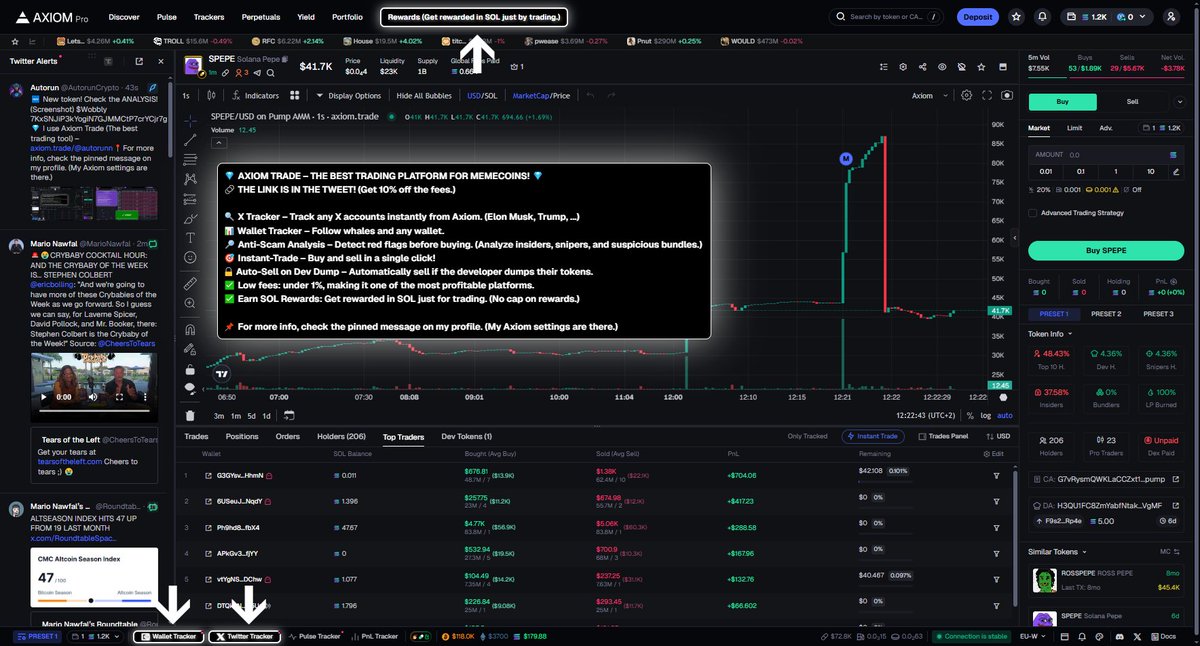Viewport: 1200px width, 646px height.
Task: Toggle log scale on the chart
Action: pyautogui.click(x=986, y=415)
